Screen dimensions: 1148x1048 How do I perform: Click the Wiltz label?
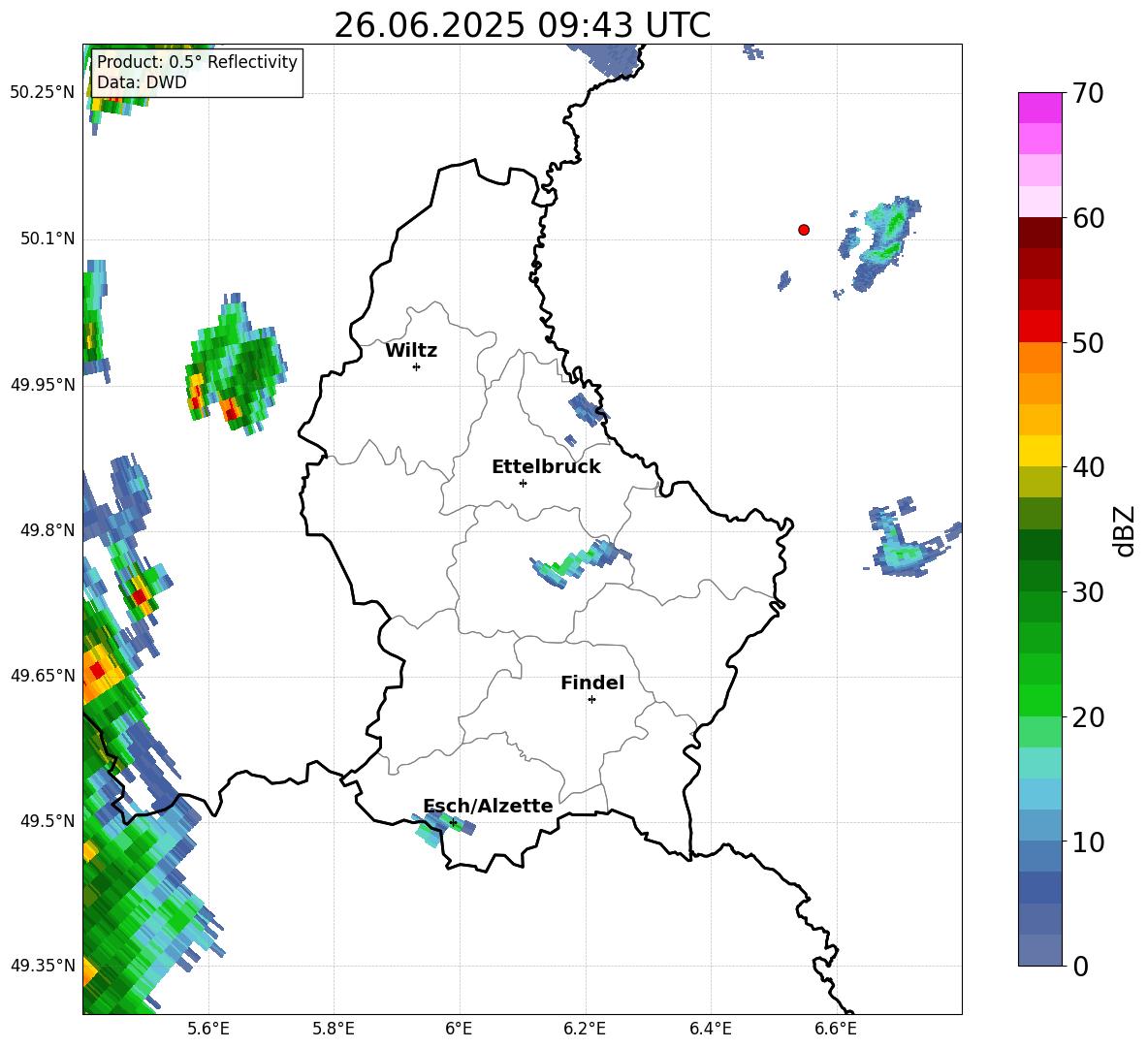coord(411,351)
